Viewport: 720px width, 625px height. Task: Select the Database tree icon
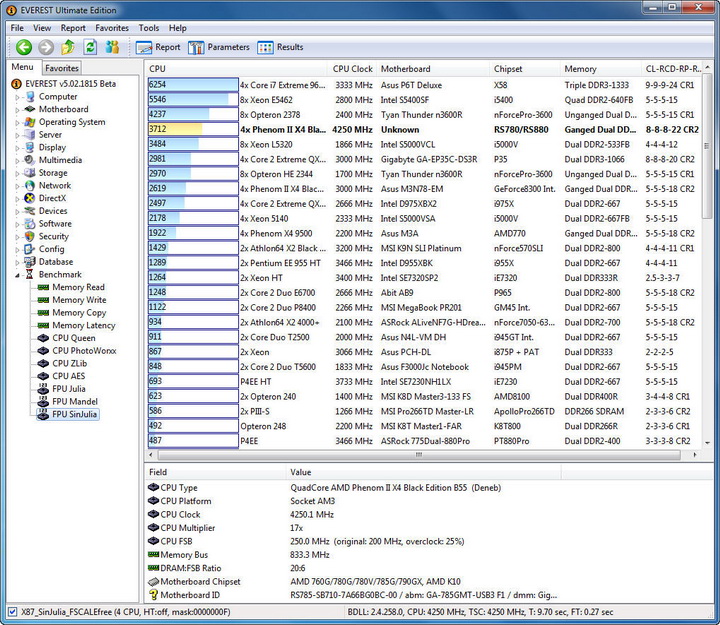[30, 262]
